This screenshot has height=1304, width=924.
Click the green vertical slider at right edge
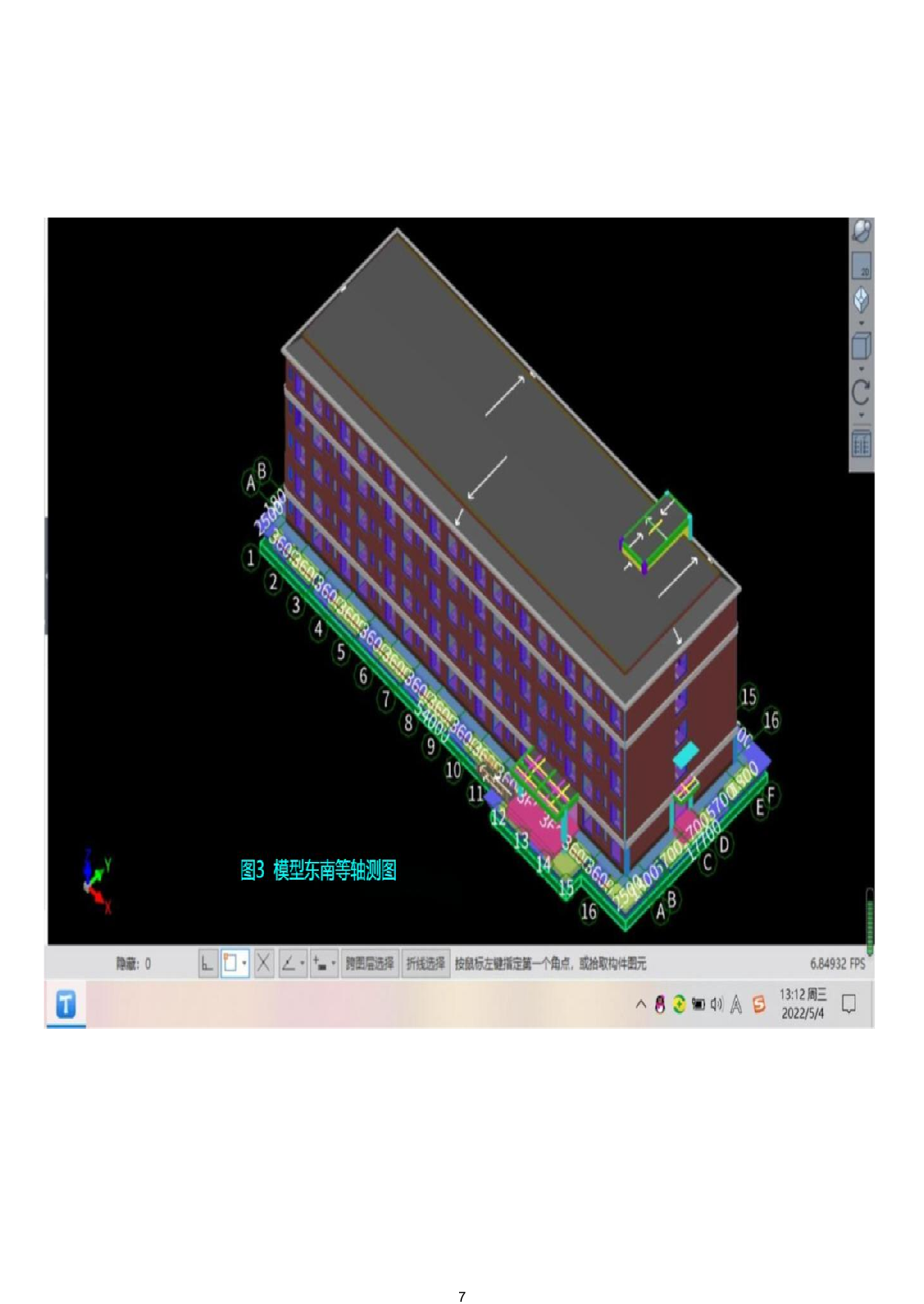pos(870,920)
